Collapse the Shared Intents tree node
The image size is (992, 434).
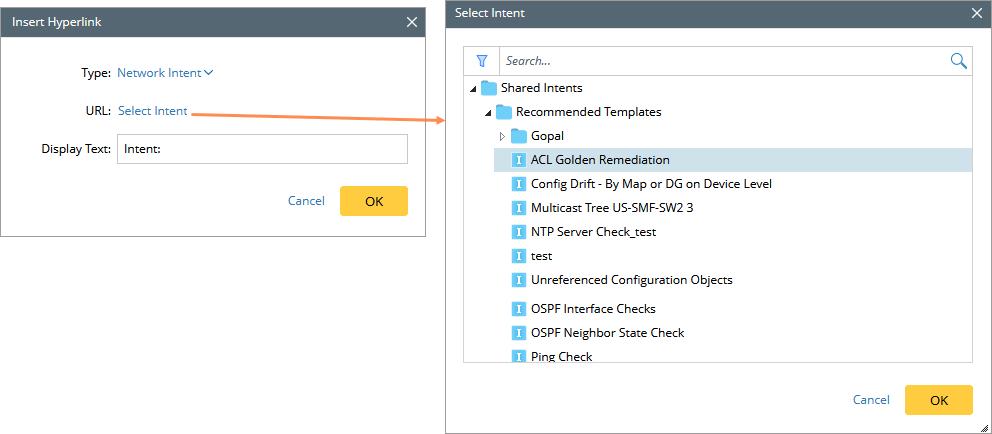click(472, 89)
